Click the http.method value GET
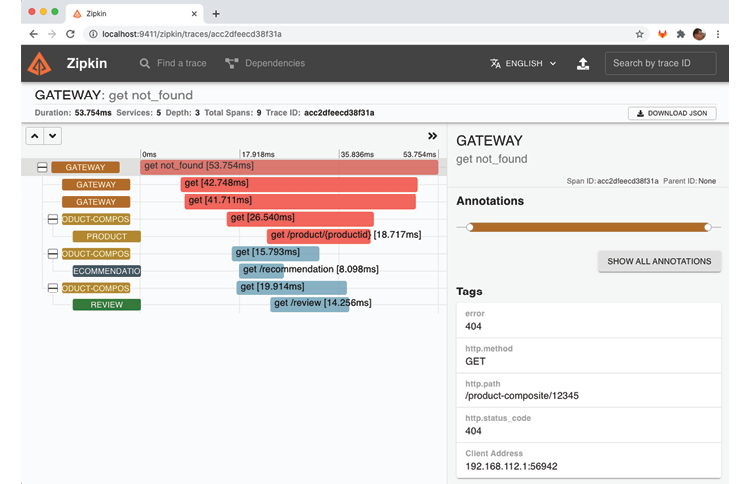This screenshot has width=750, height=484. pyautogui.click(x=475, y=362)
